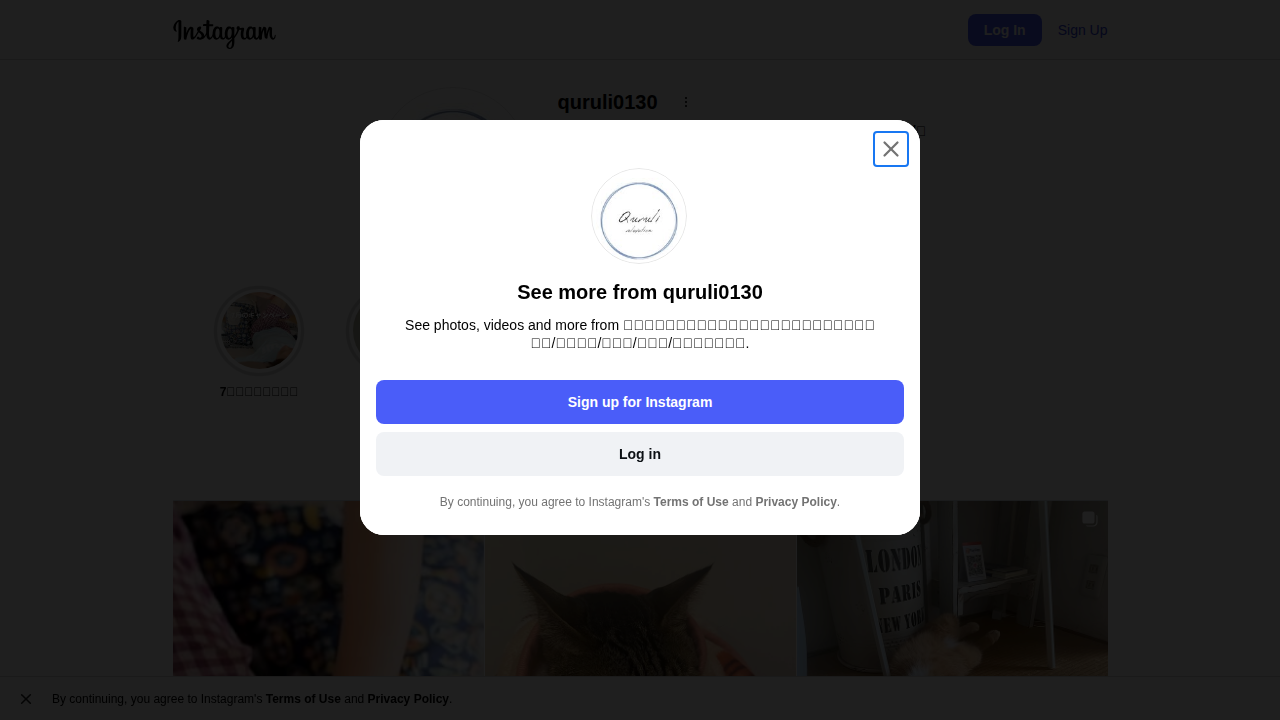The height and width of the screenshot is (720, 1280).
Task: Open Terms of Use in bottom banner
Action: tap(303, 699)
